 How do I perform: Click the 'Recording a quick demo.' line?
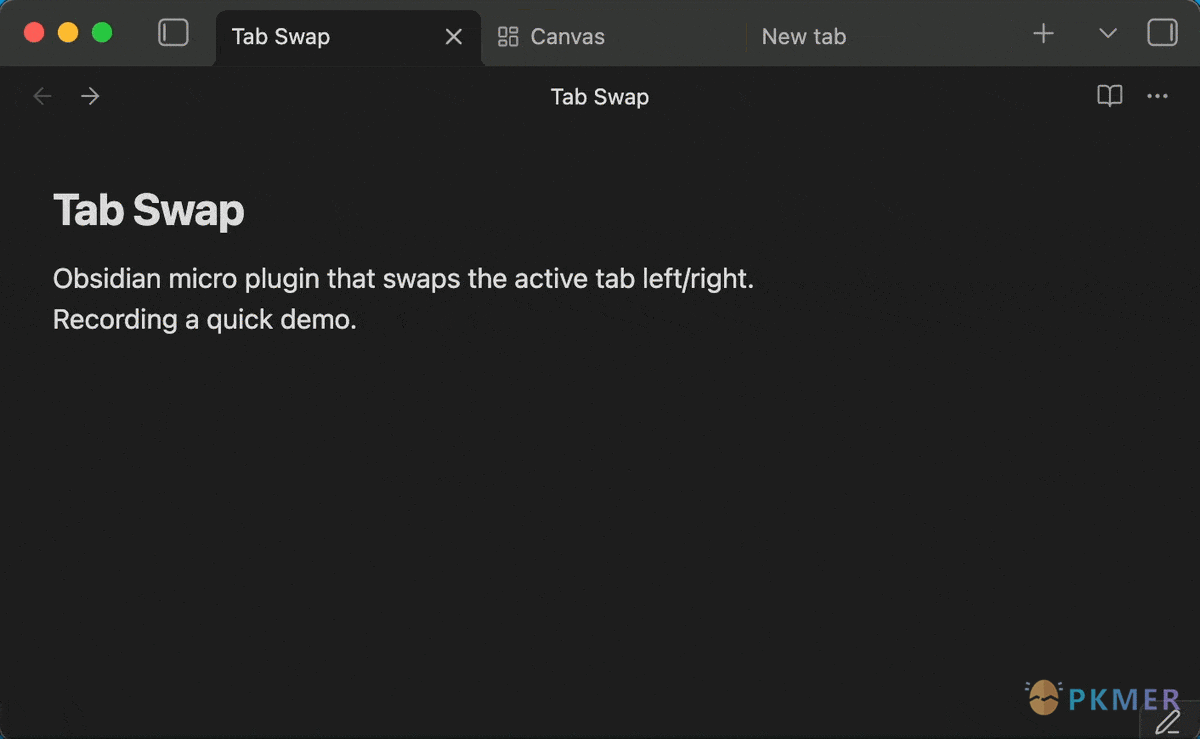(x=205, y=320)
